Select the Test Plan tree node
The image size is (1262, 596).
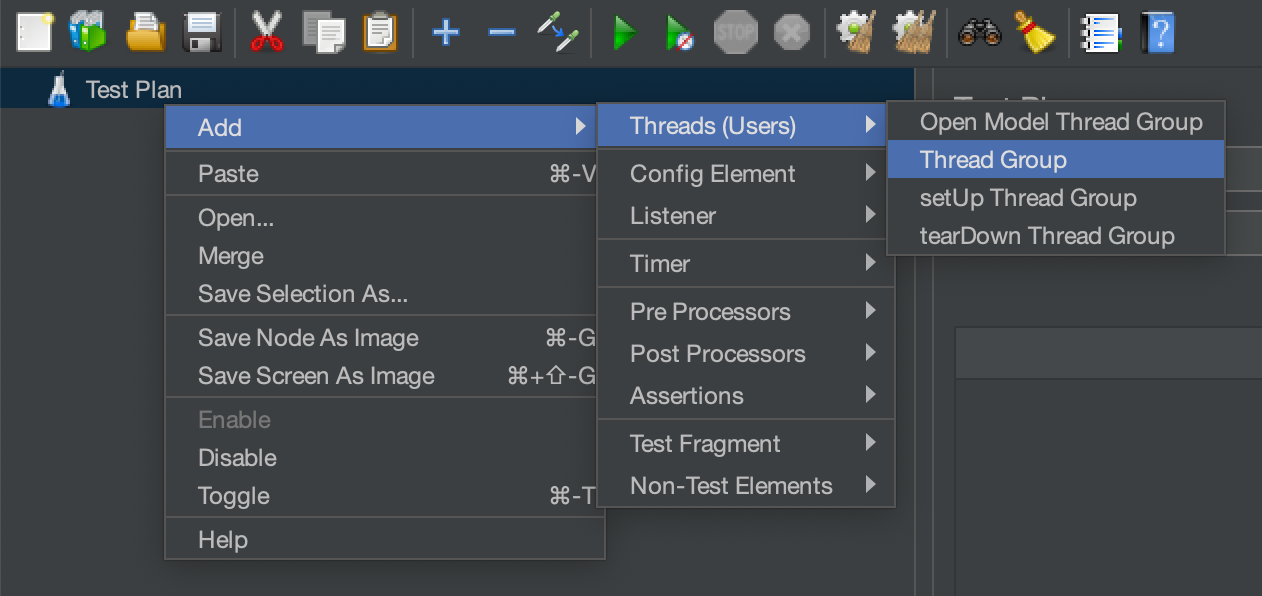click(133, 90)
